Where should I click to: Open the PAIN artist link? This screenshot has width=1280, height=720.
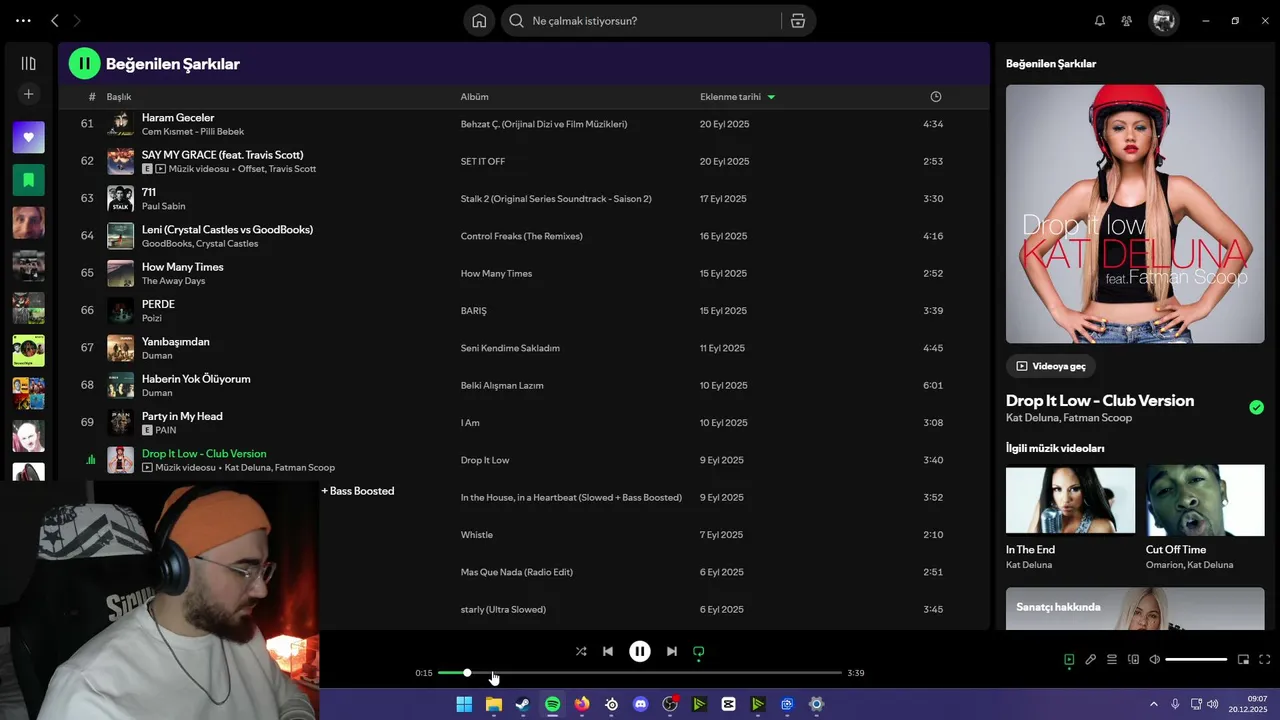click(166, 430)
